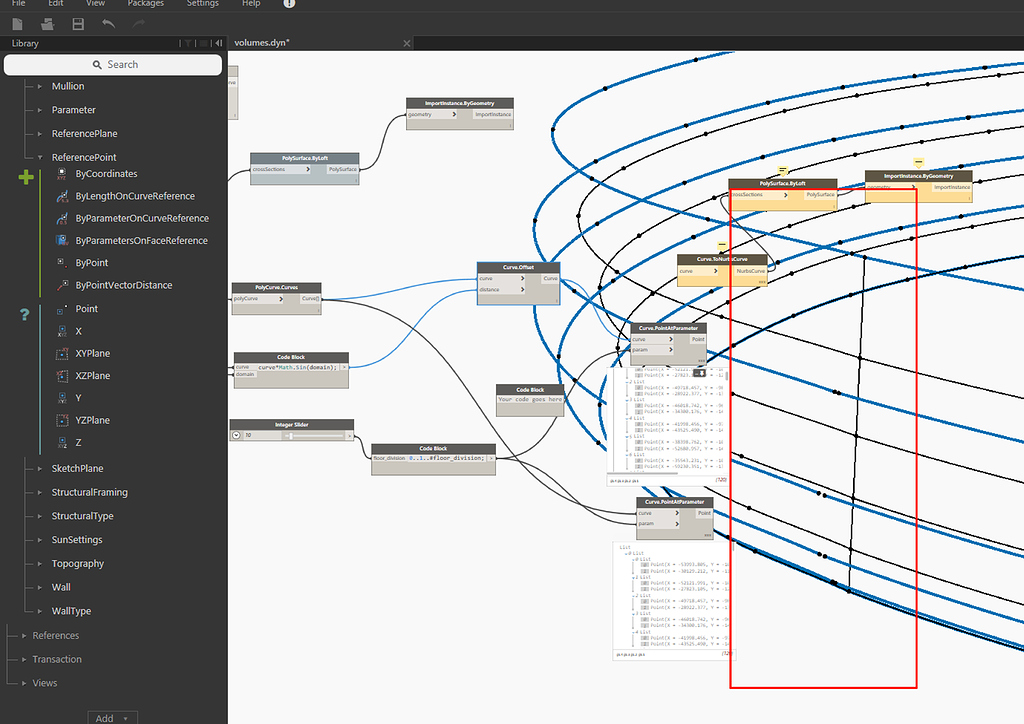Image resolution: width=1024 pixels, height=724 pixels.
Task: Click inside the library Search field
Action: tap(113, 64)
